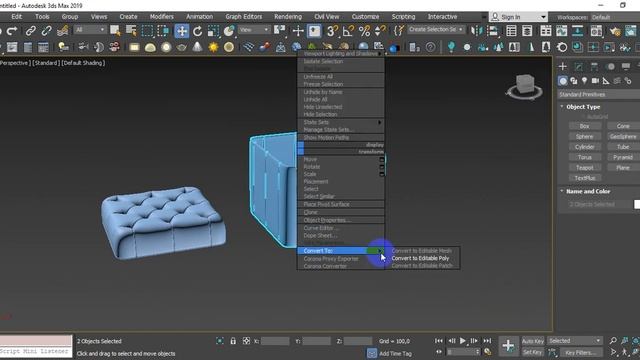Open the selection filter All dropdown
The image size is (640, 360).
(x=90, y=30)
